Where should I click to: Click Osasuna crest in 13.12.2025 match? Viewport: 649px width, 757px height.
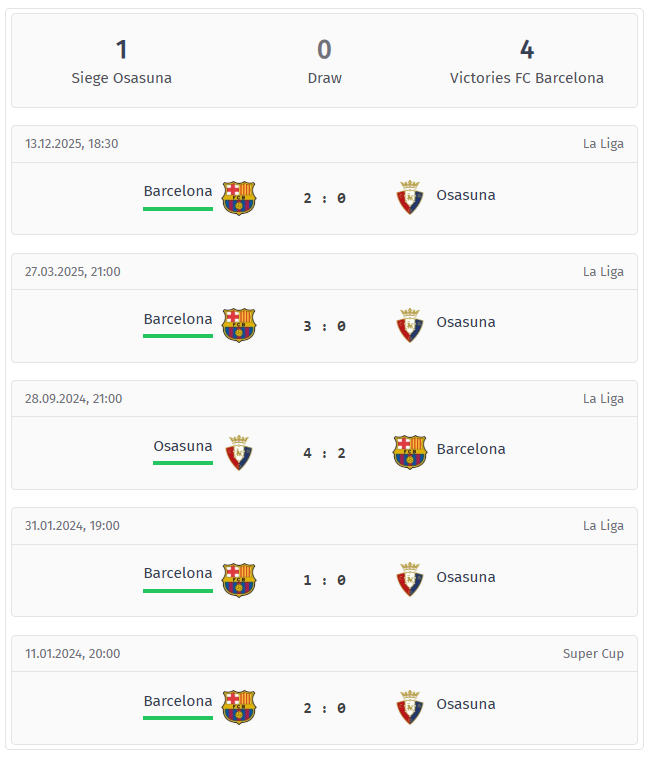(x=410, y=197)
